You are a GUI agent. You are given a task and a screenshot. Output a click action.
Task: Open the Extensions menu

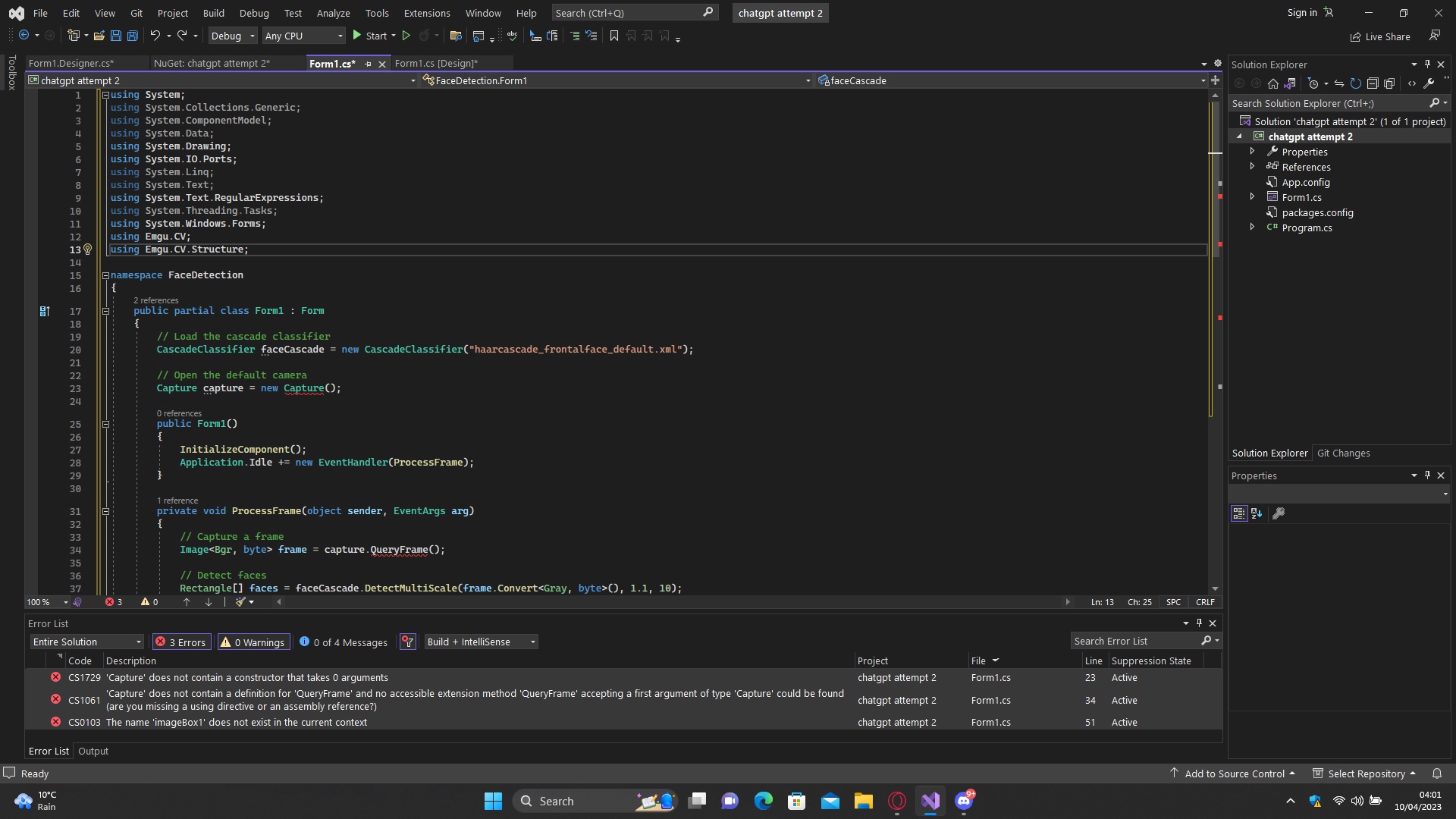point(426,13)
